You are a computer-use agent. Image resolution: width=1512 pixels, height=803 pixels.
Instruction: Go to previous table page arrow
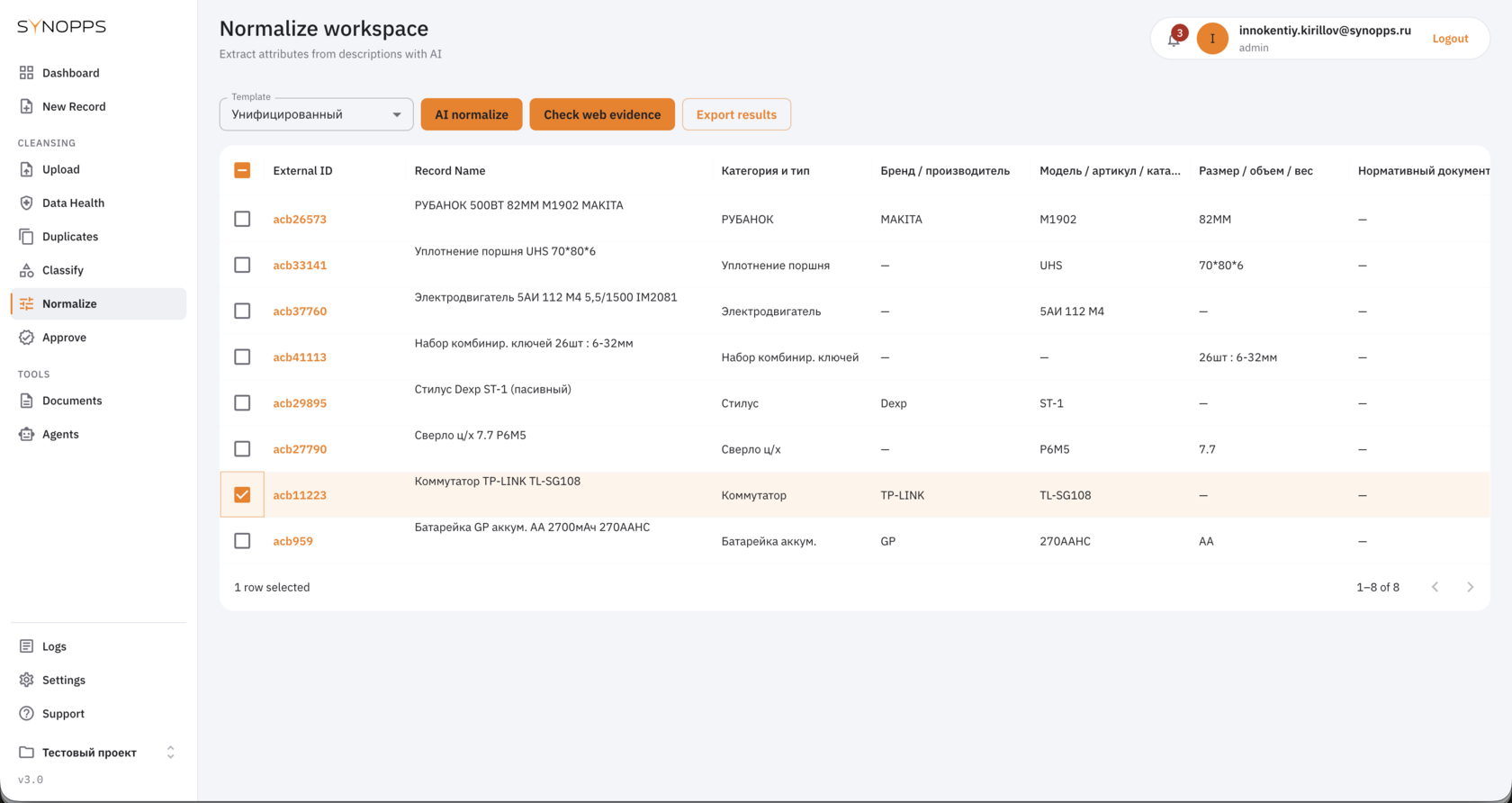coord(1435,587)
